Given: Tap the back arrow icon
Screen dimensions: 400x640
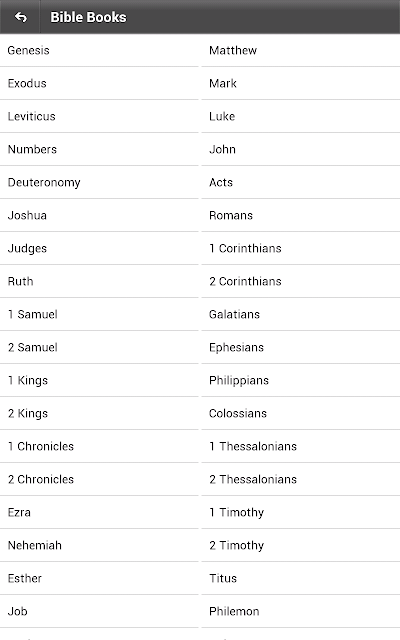Looking at the screenshot, I should point(20,17).
